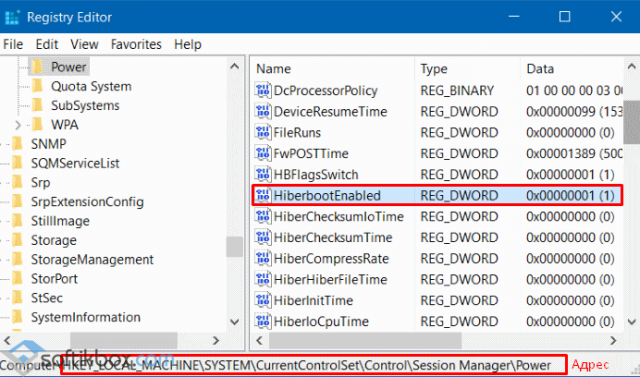Click the HiberChecksumIoTime value icon
The width and height of the screenshot is (640, 377).
262,216
